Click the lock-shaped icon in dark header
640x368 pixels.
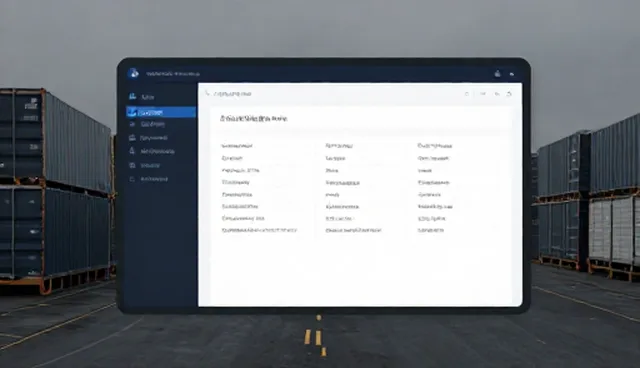point(497,74)
